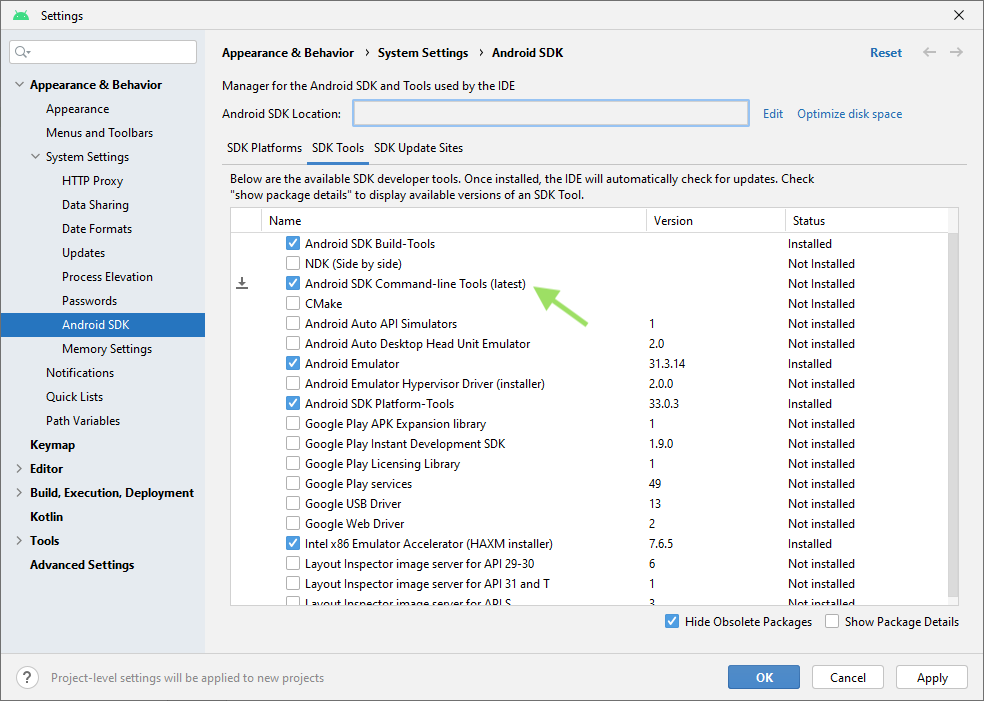Check the Google USB Driver package
The image size is (984, 701).
click(x=293, y=503)
